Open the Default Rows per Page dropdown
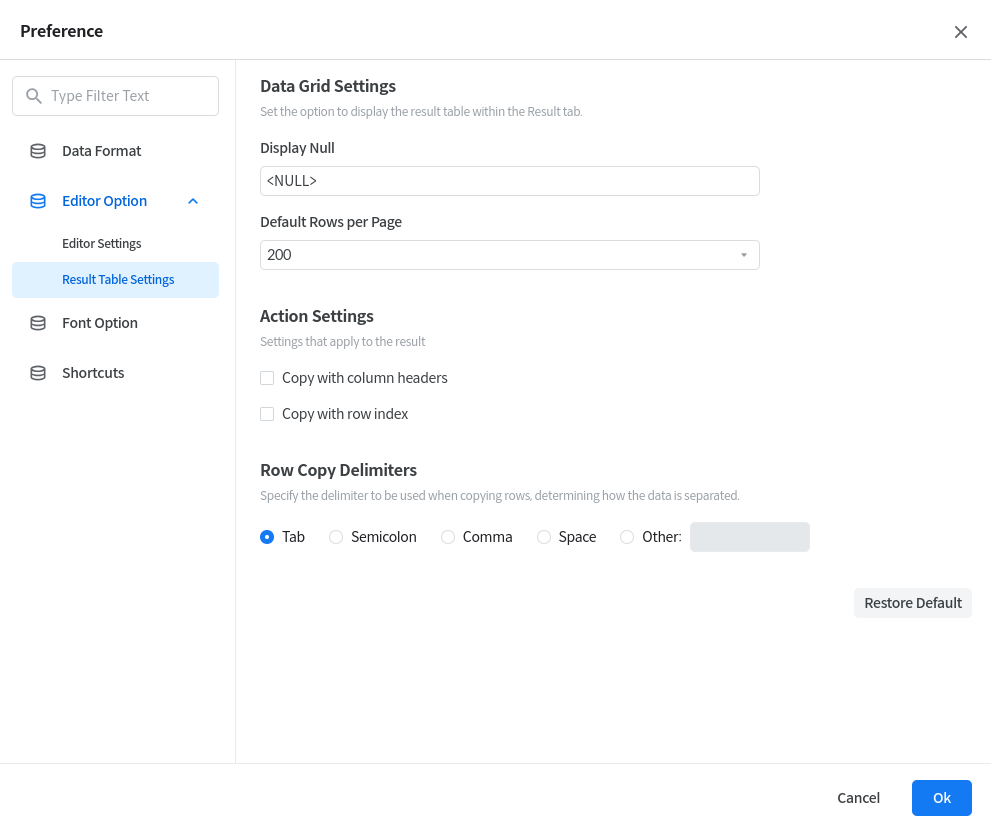The width and height of the screenshot is (991, 836). pos(509,255)
